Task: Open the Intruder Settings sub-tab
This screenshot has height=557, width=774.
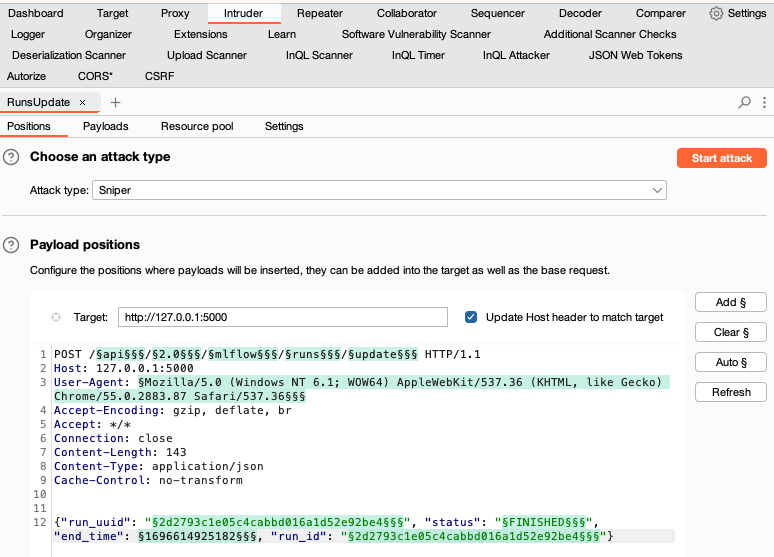Action: (284, 126)
